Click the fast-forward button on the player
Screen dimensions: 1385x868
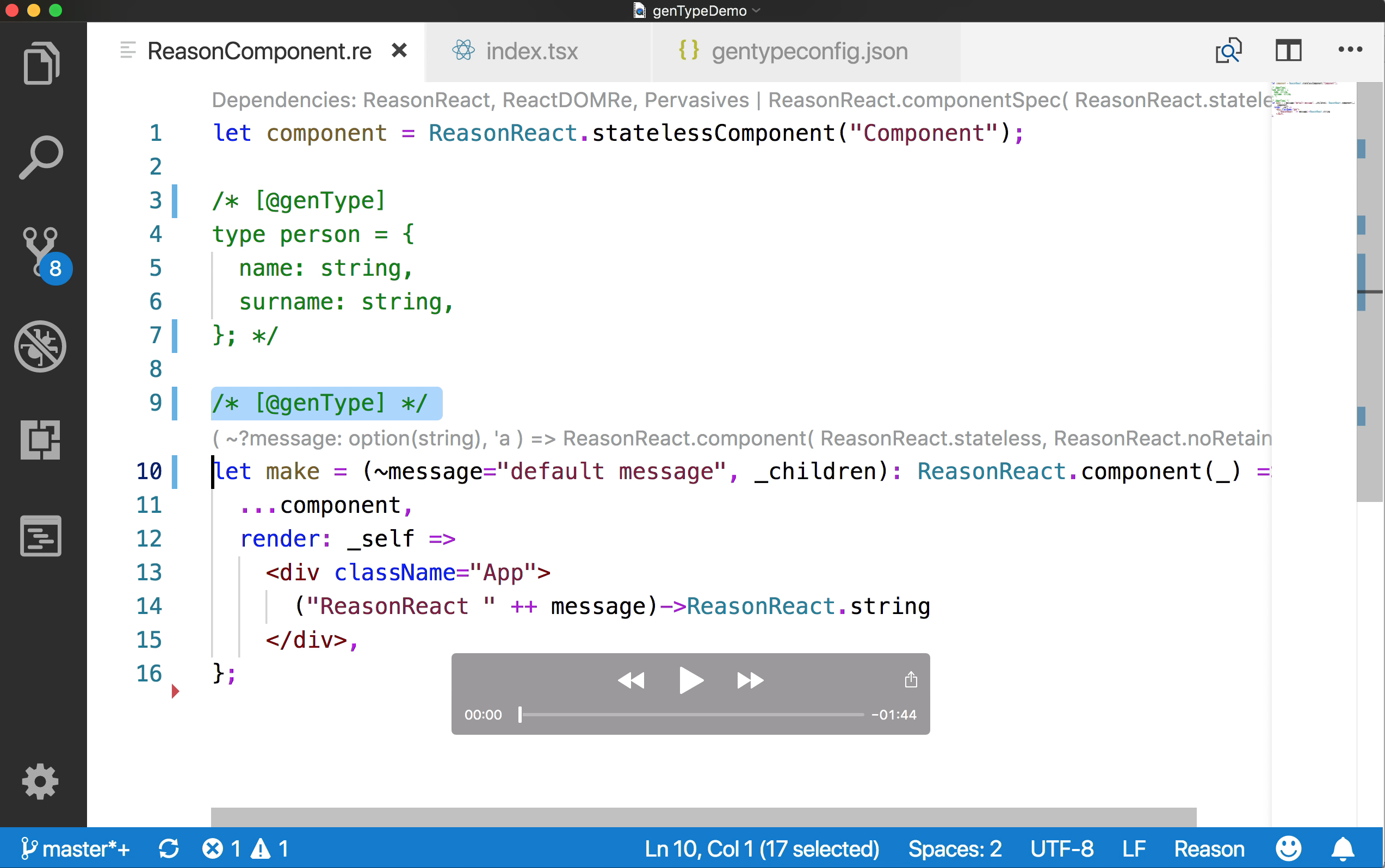[750, 681]
